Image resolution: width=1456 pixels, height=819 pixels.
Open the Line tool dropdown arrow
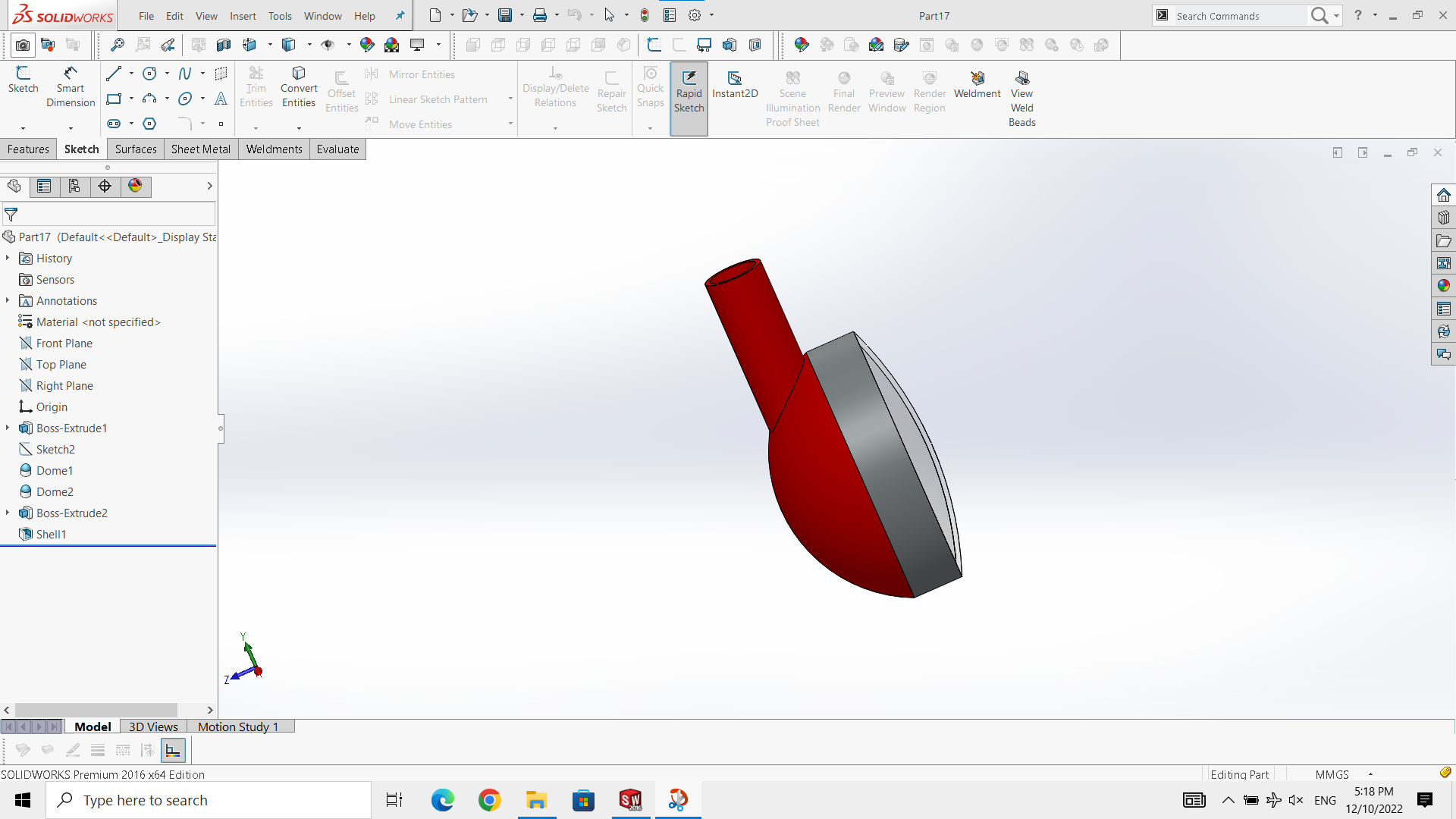[x=131, y=74]
